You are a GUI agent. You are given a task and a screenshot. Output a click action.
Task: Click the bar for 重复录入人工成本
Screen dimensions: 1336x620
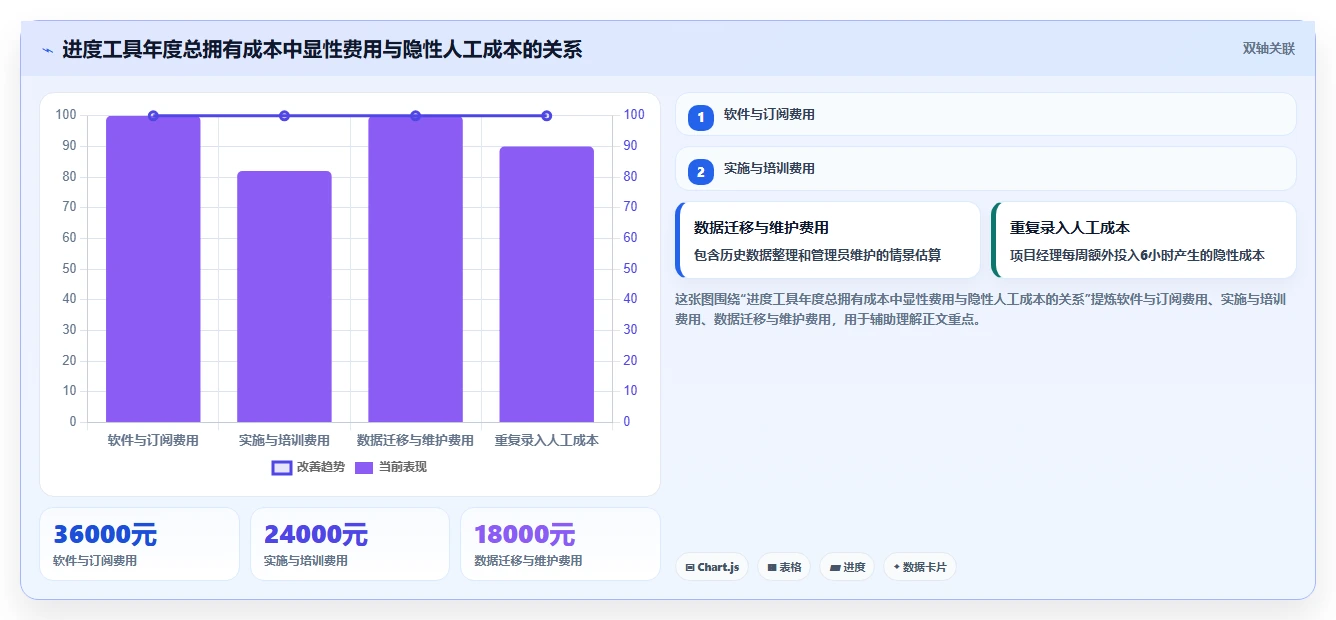(x=546, y=284)
